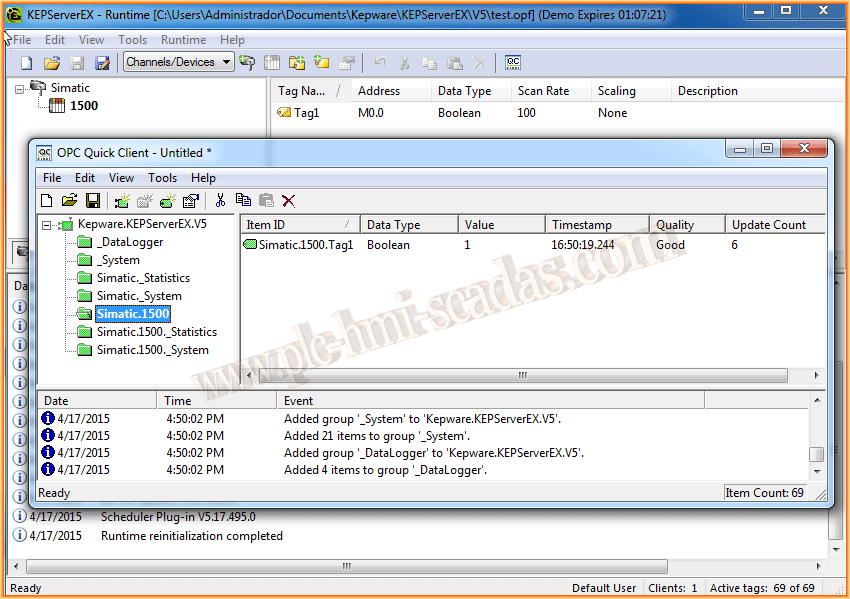Open the Runtime menu in KEPServerEX
This screenshot has height=599, width=850.
[x=183, y=40]
